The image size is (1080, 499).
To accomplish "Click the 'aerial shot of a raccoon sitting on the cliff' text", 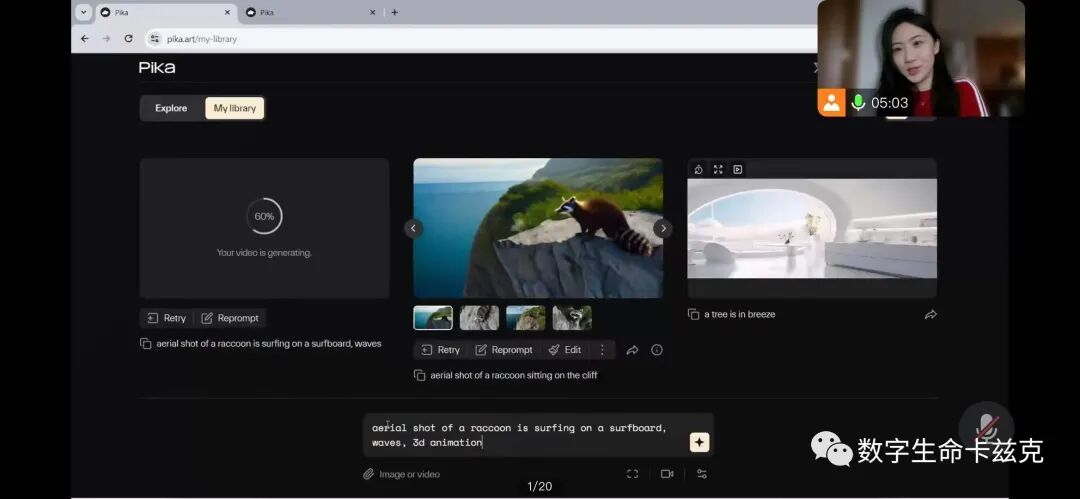I will pos(514,376).
